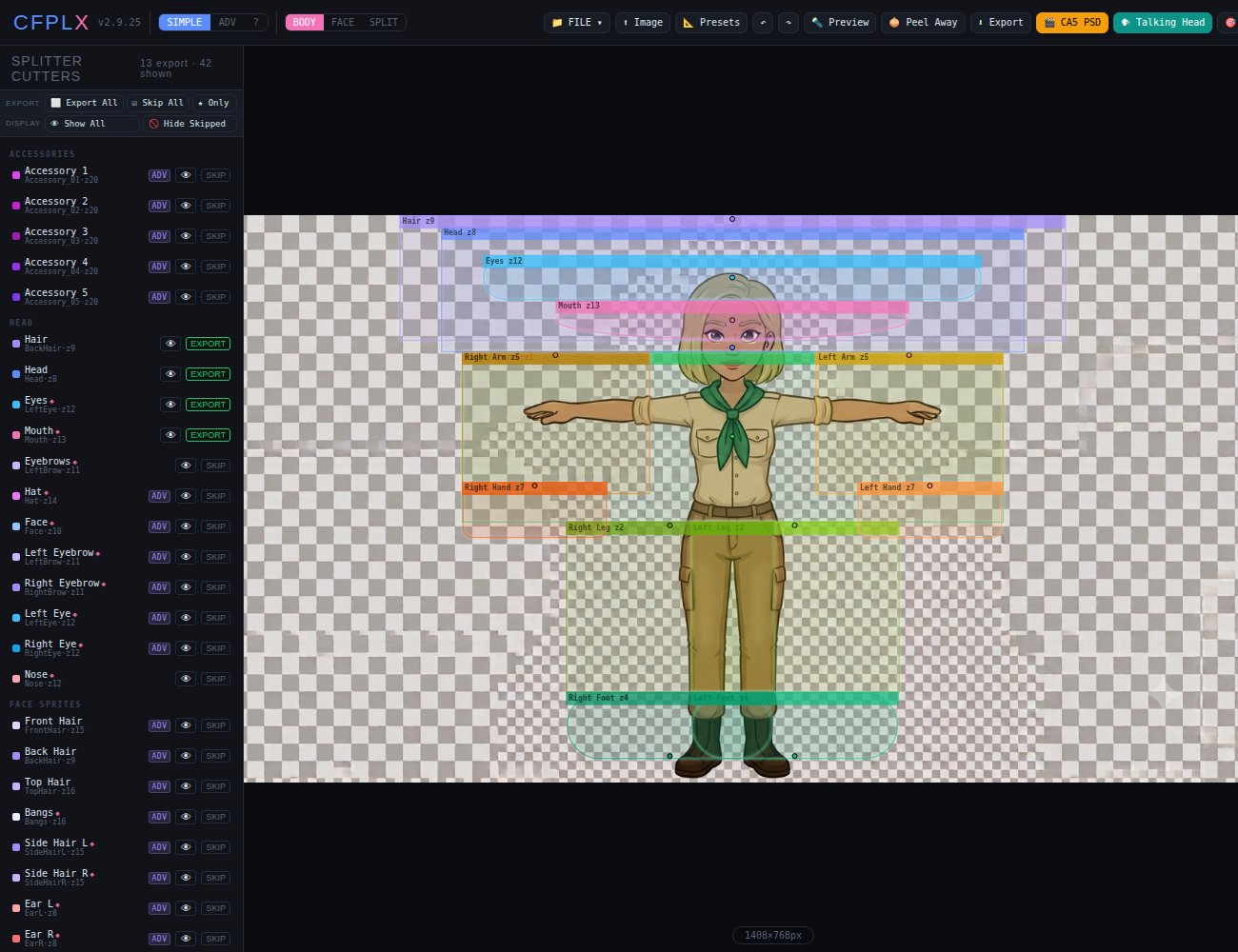This screenshot has width=1238, height=952.
Task: Open the FILE dropdown menu
Action: pos(577,22)
